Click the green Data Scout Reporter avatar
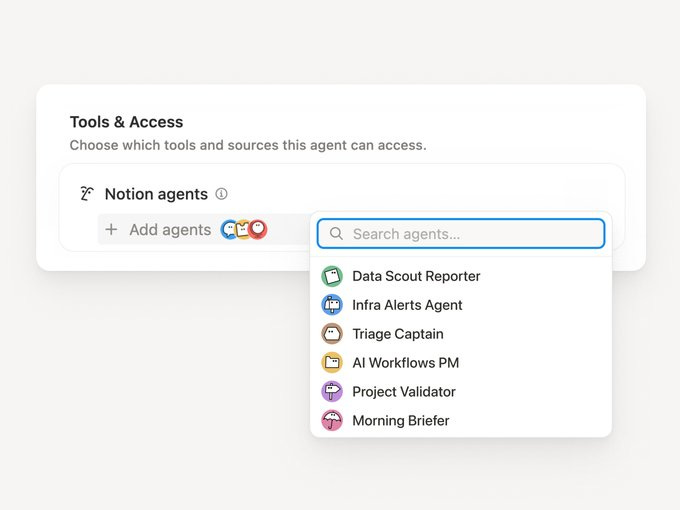Image resolution: width=680 pixels, height=510 pixels. (332, 276)
